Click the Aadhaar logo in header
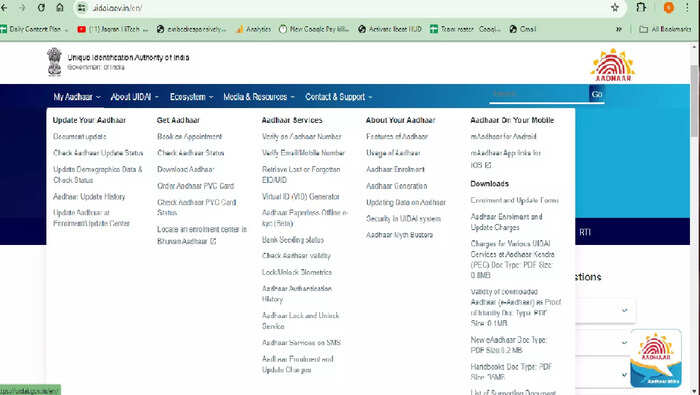 click(x=613, y=65)
